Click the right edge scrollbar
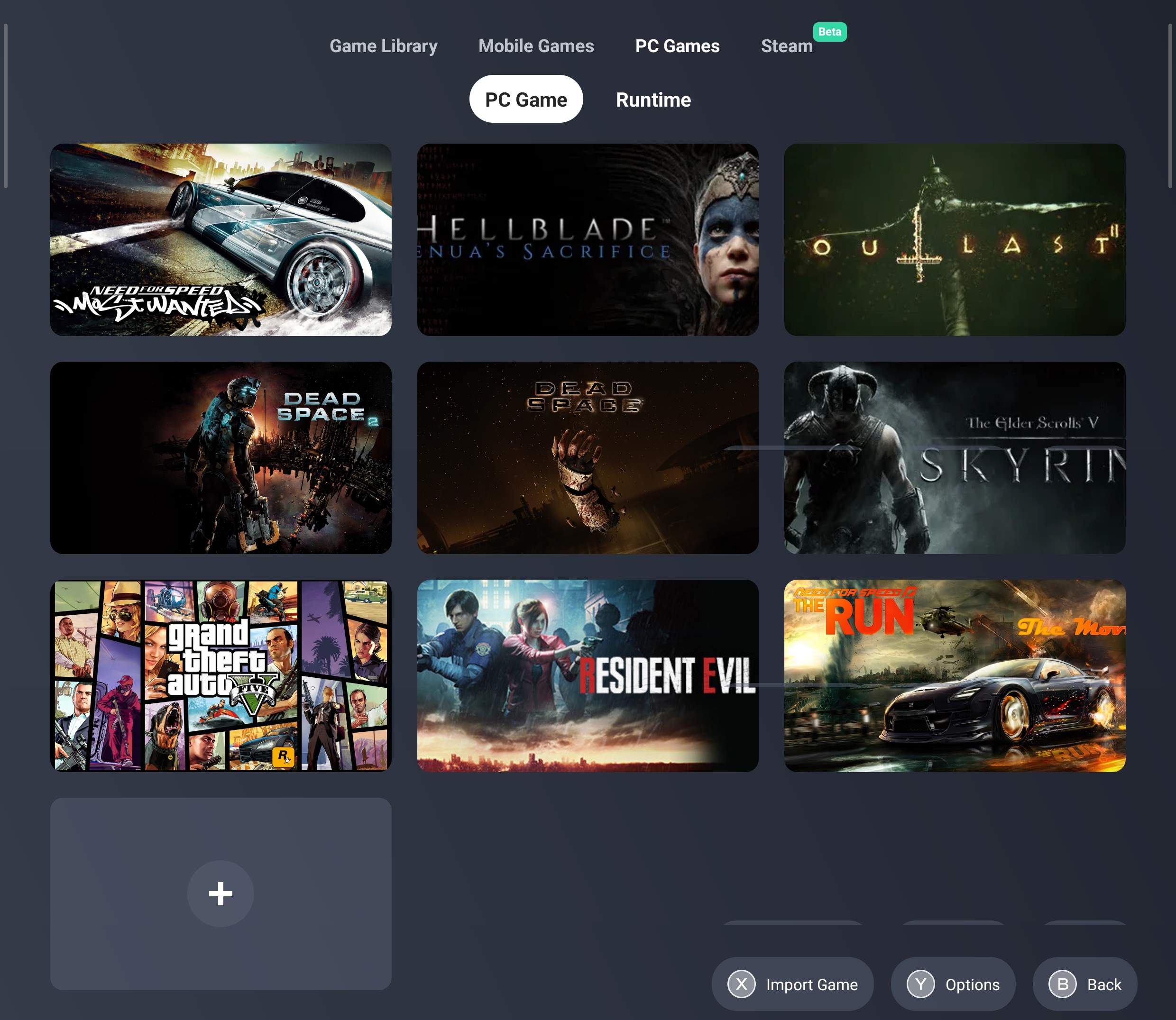The width and height of the screenshot is (1176, 1020). tap(1170, 106)
